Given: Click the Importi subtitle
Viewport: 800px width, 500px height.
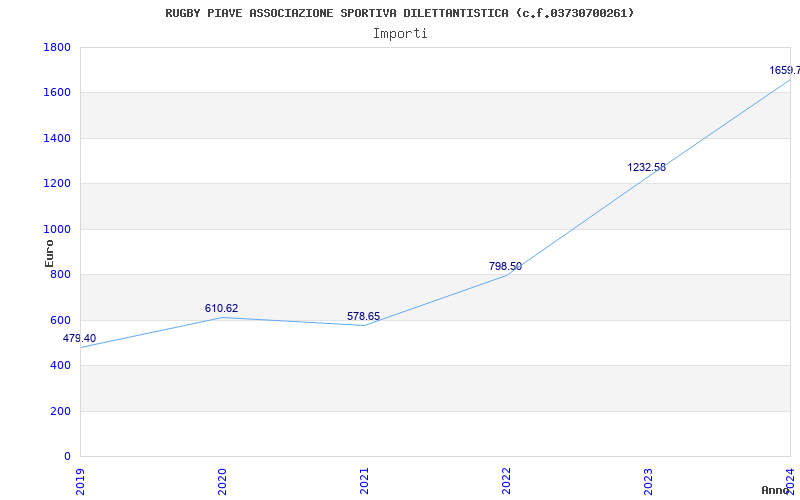Looking at the screenshot, I should point(400,34).
